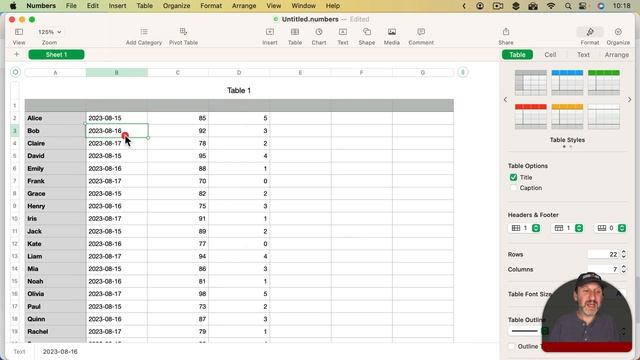Open Control Center in menu bar

coord(583,6)
